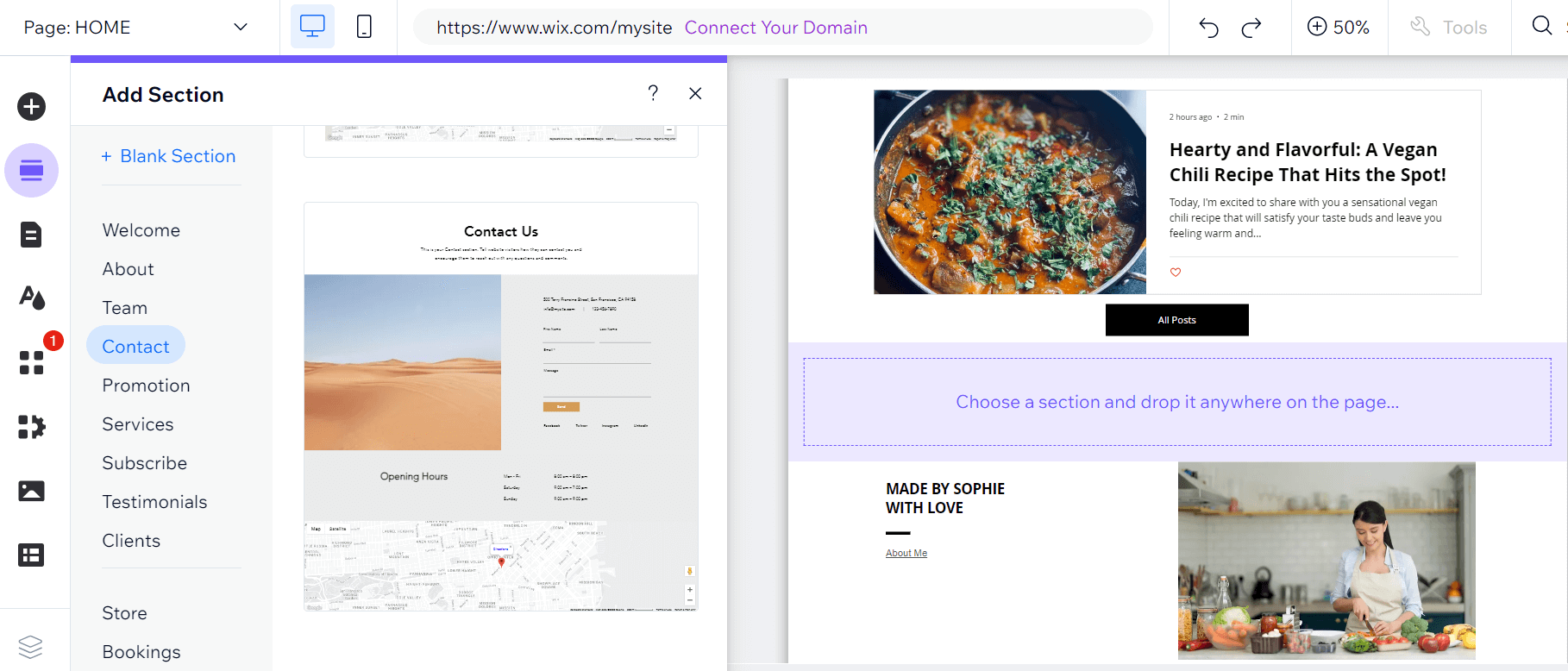Image resolution: width=1568 pixels, height=671 pixels.
Task: Click the 50% zoom control
Action: [1339, 28]
